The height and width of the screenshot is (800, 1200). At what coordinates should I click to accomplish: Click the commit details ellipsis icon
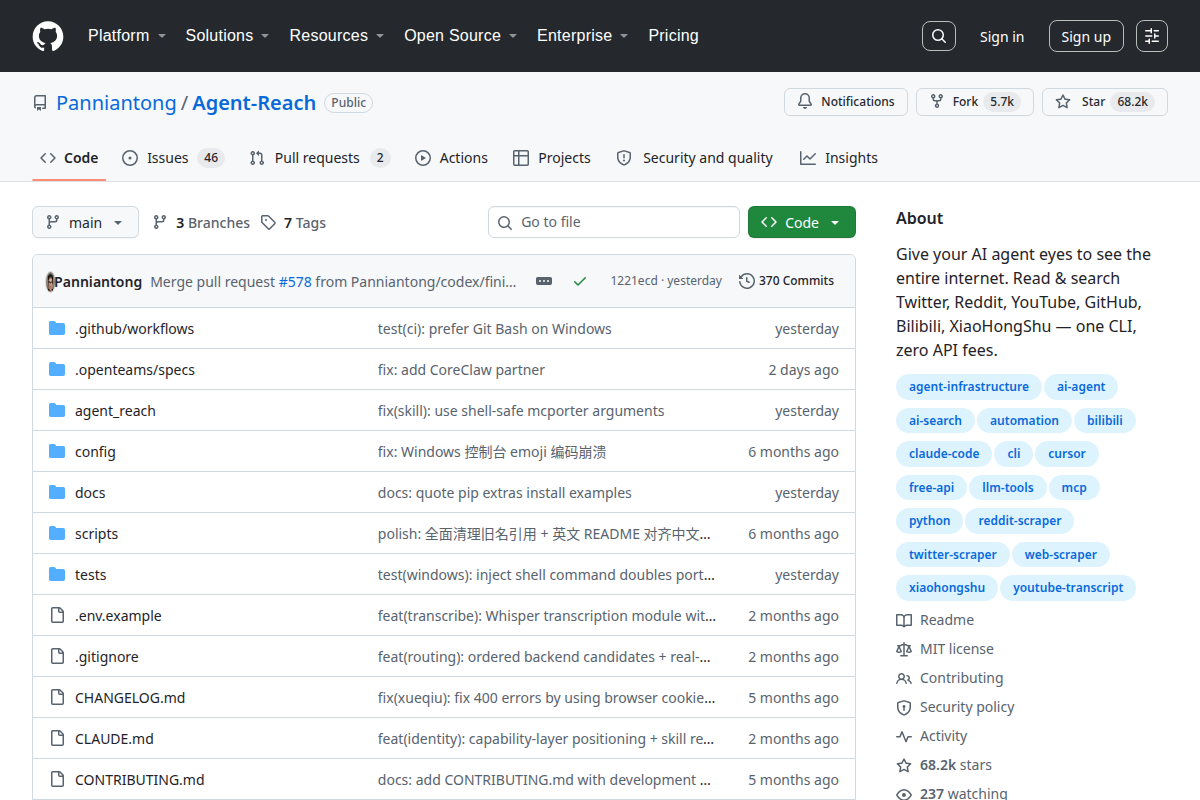(x=544, y=281)
